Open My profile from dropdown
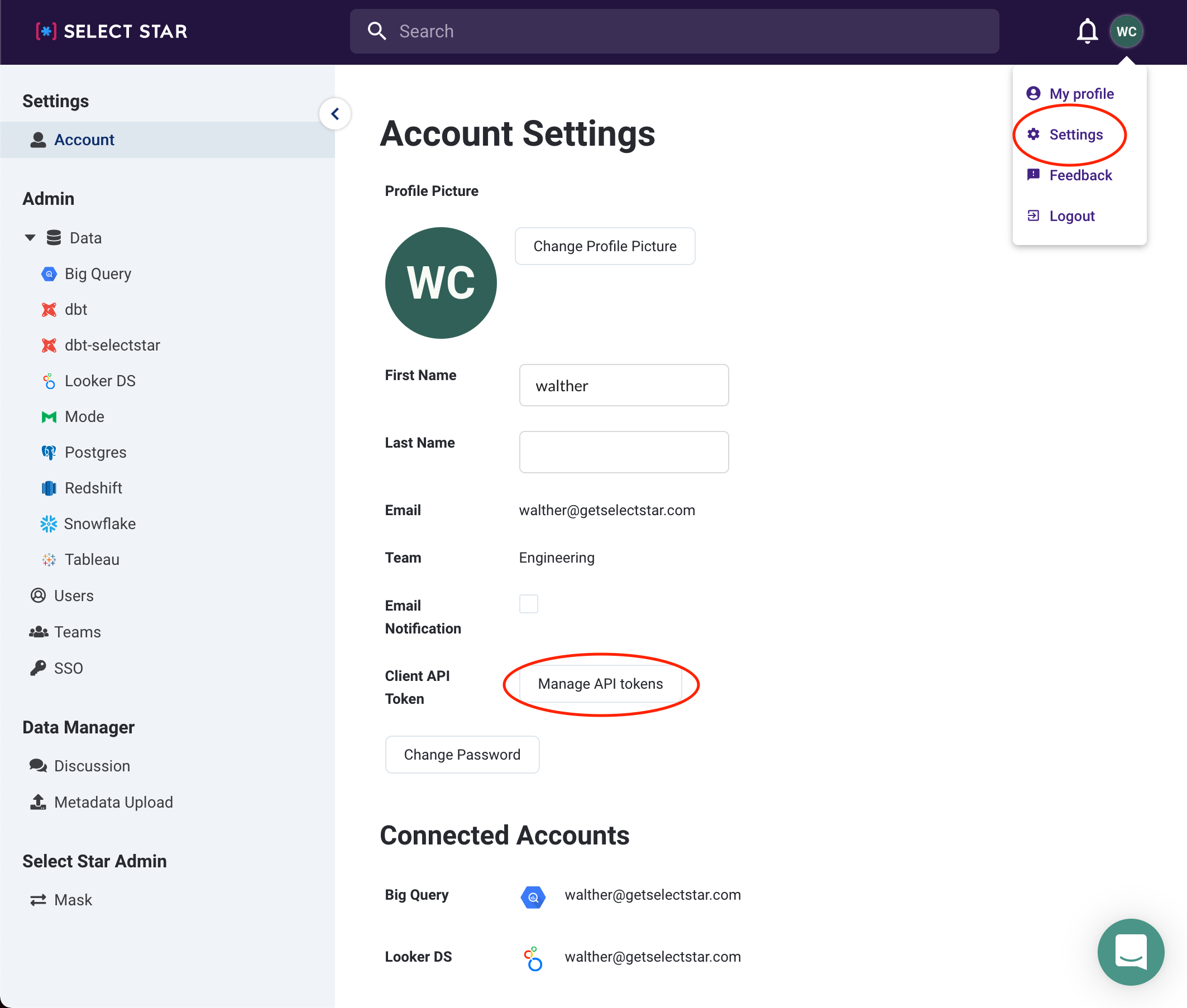This screenshot has width=1187, height=1008. coord(1081,94)
